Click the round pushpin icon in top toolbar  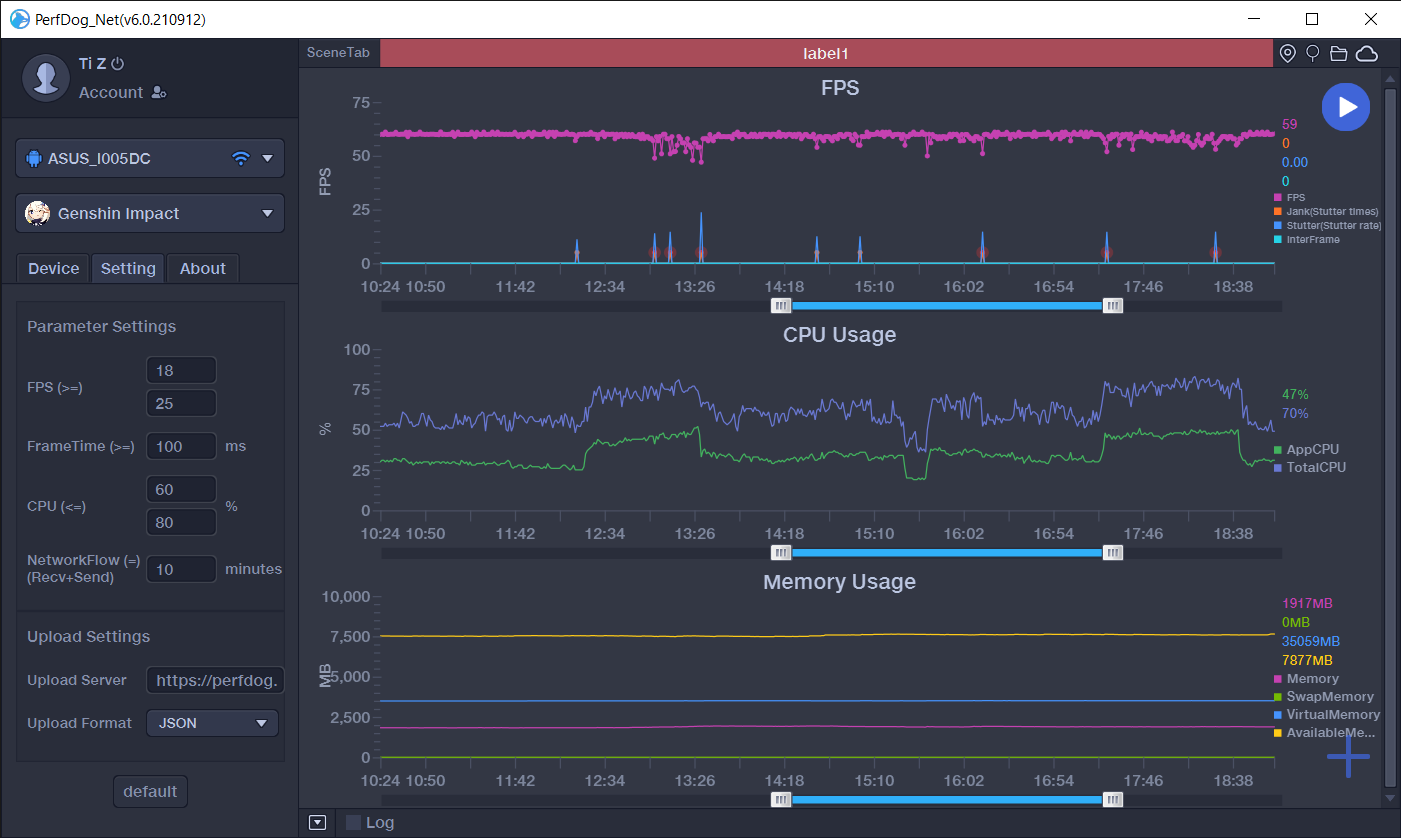1313,54
